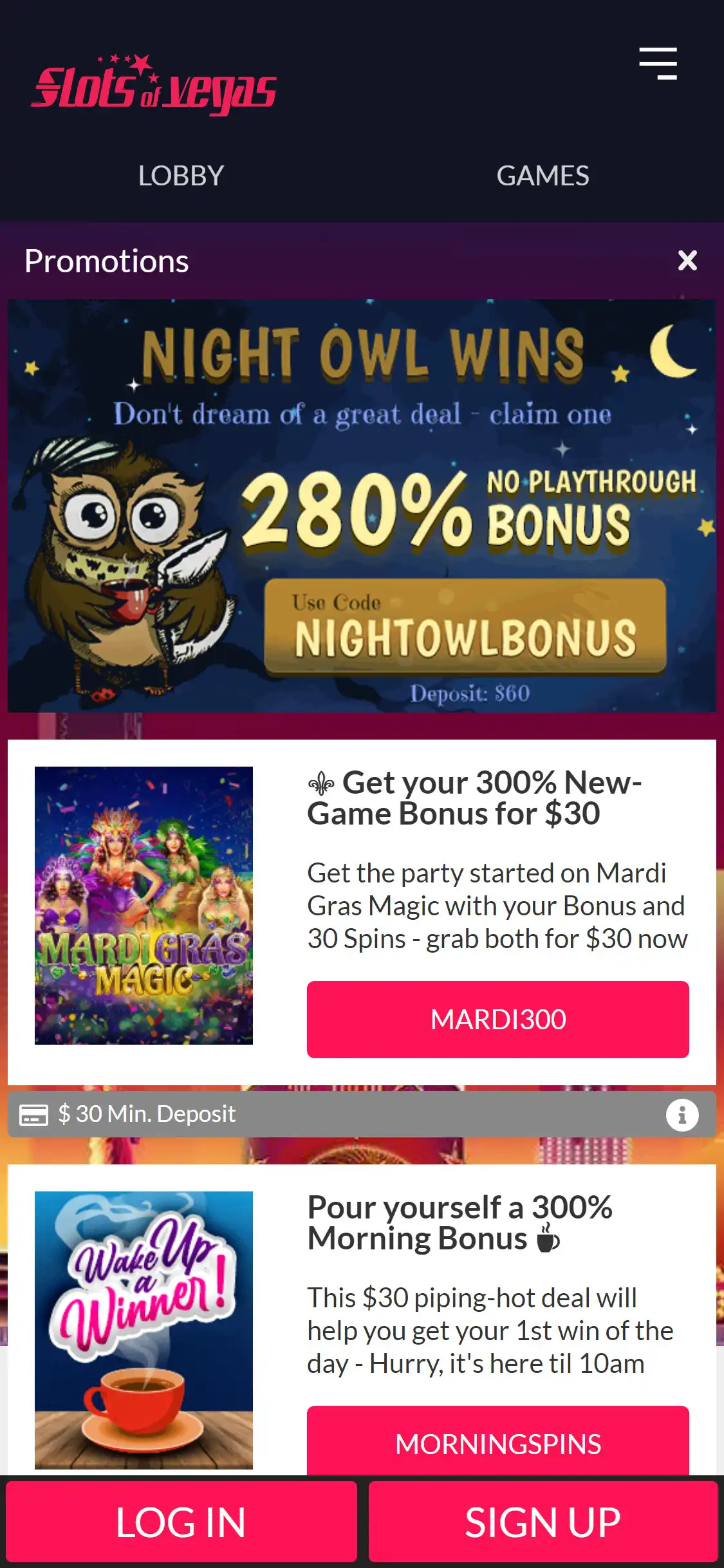
Task: Claim the MARDI300 bonus code
Action: click(x=498, y=1020)
